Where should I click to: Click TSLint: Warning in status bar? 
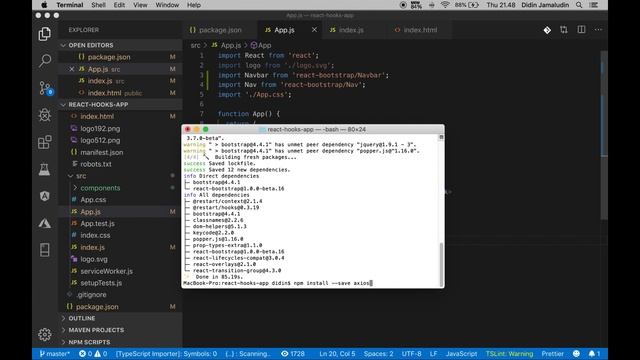[509, 353]
